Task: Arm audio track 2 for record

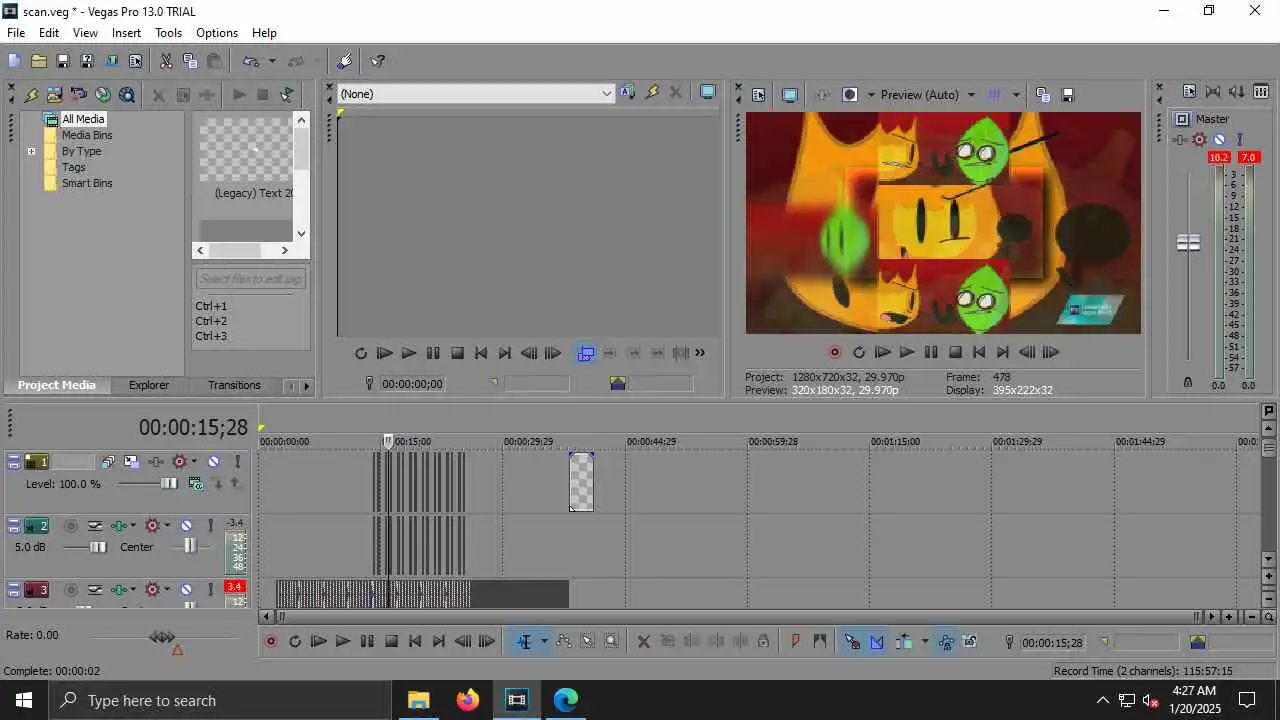Action: 70,526
